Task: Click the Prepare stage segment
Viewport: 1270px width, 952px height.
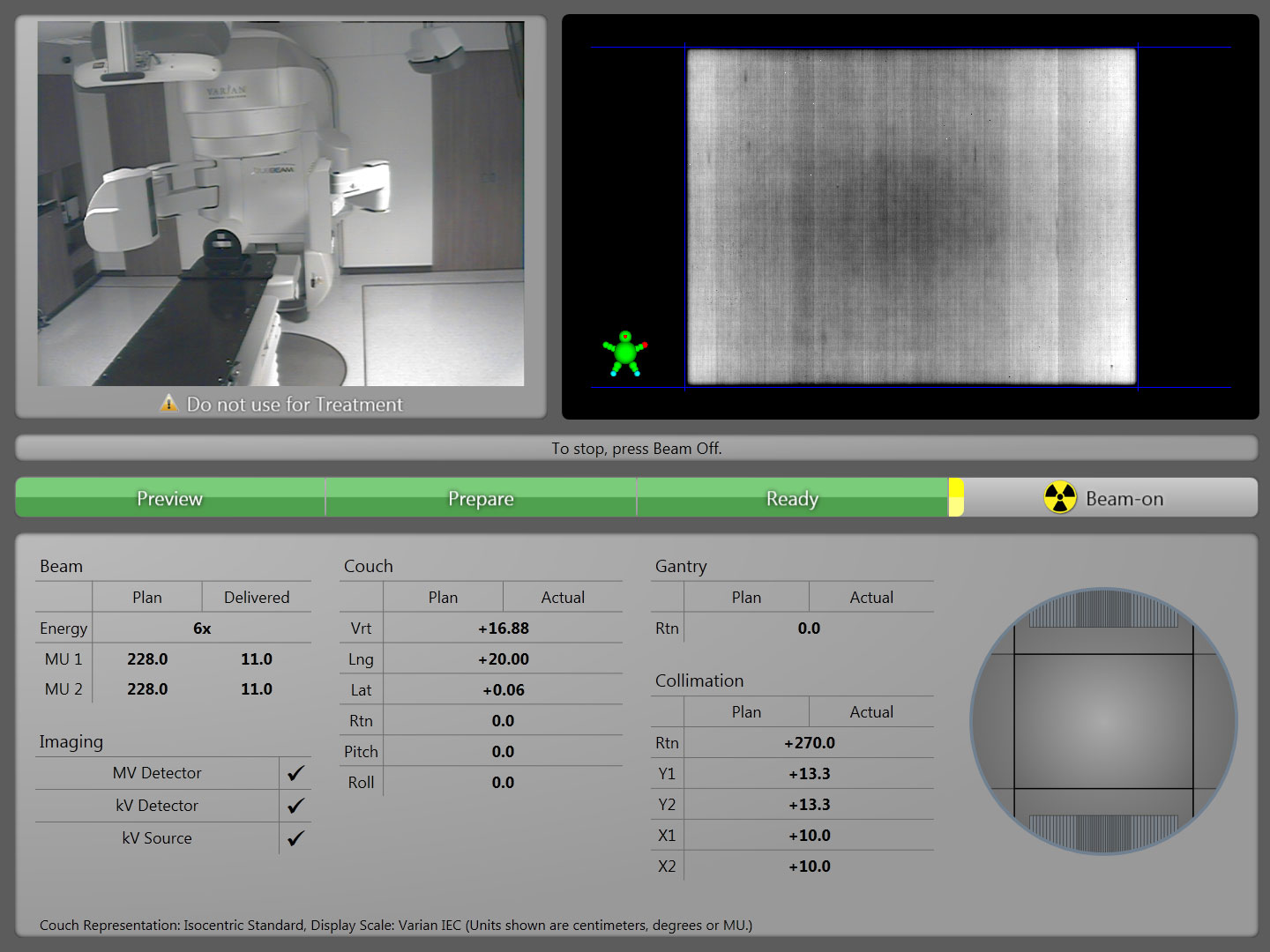Action: (482, 497)
